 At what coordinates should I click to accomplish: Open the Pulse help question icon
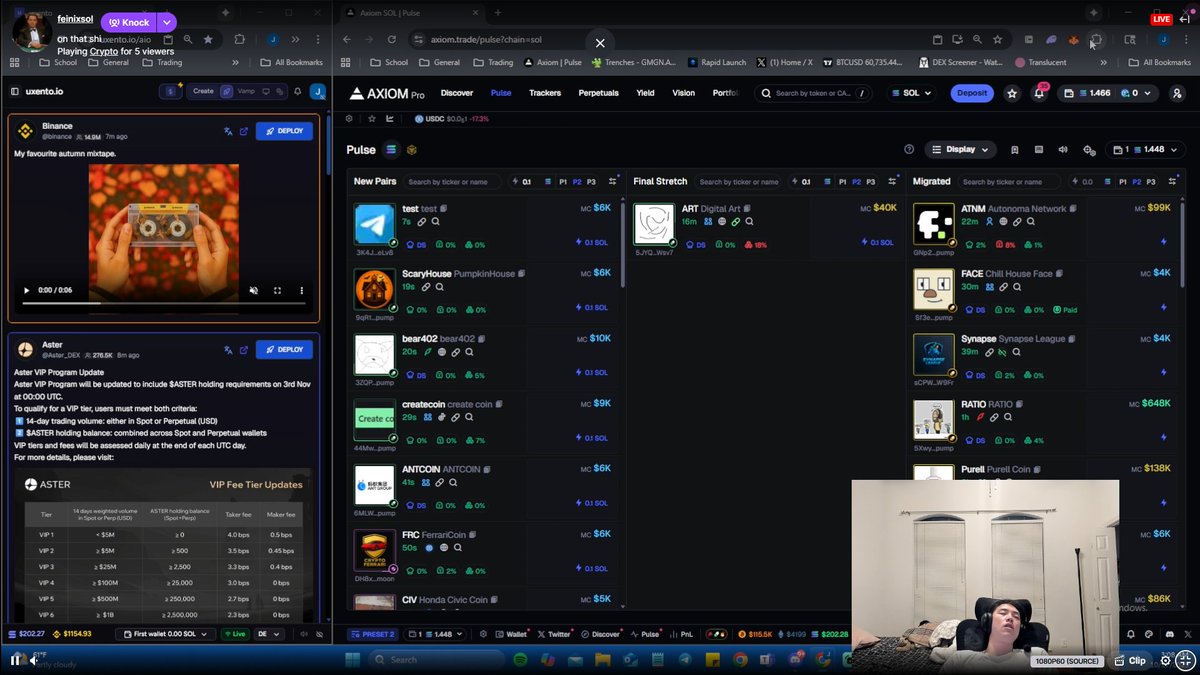[909, 150]
